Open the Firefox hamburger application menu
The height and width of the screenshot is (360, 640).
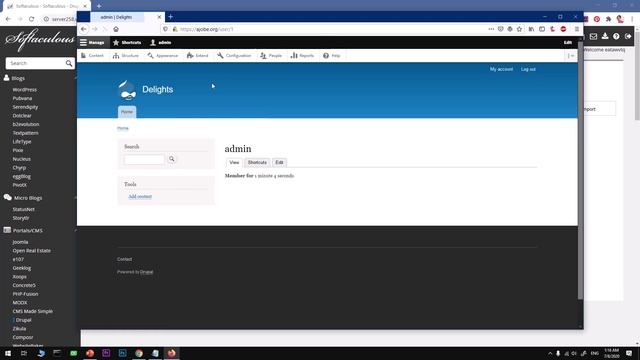[x=577, y=29]
